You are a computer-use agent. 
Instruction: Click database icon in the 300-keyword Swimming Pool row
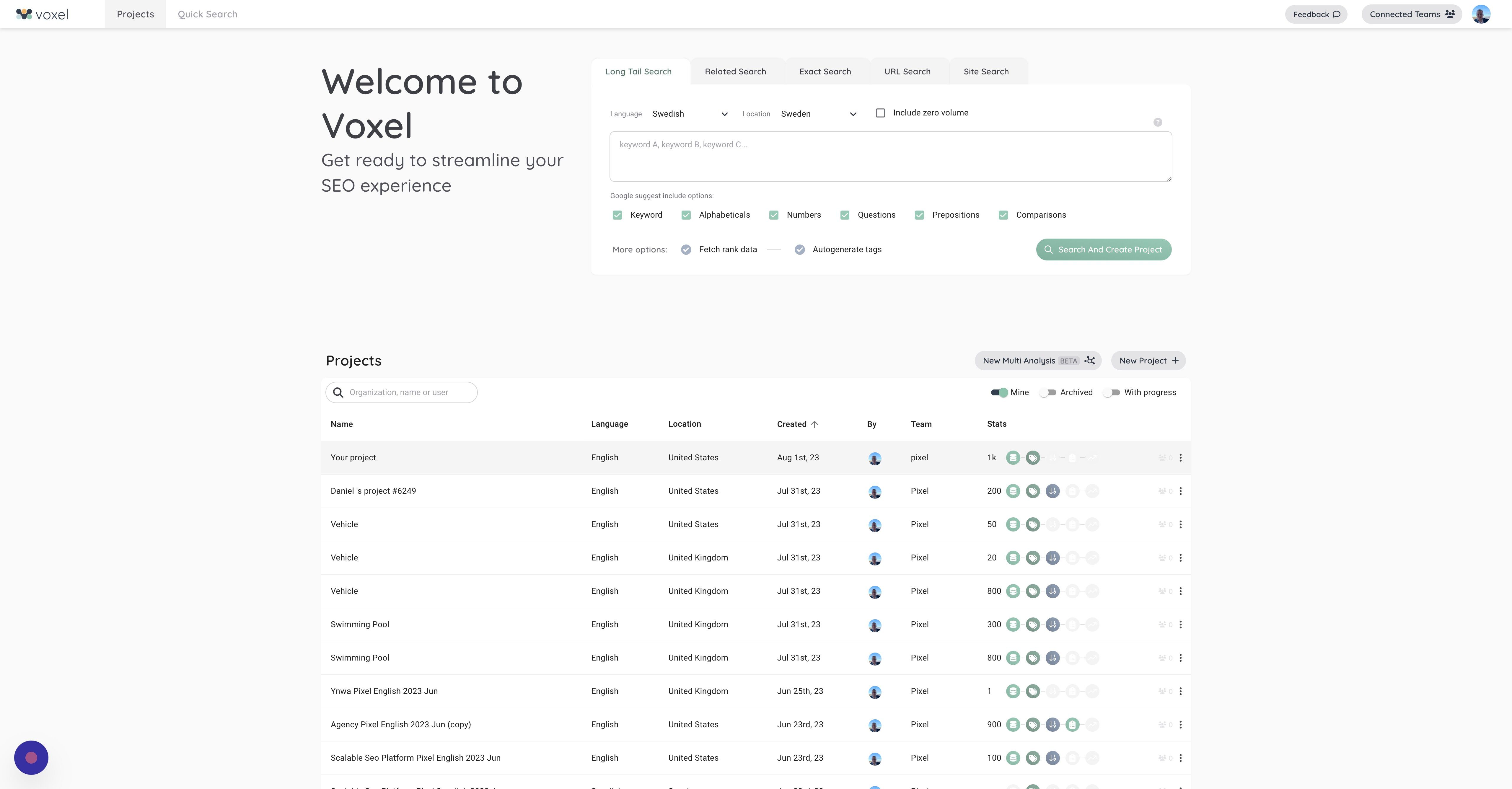coord(1013,624)
